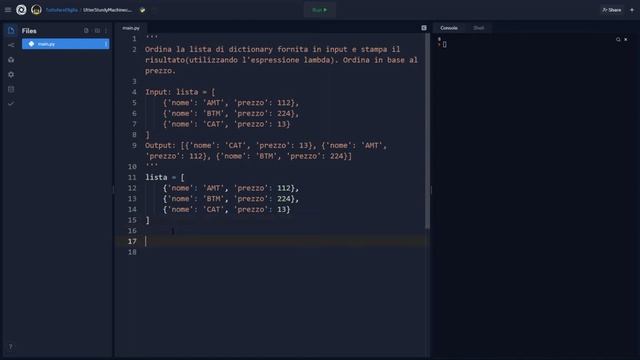This screenshot has width=640, height=360.
Task: Click the Help question mark icon
Action: coord(11,347)
